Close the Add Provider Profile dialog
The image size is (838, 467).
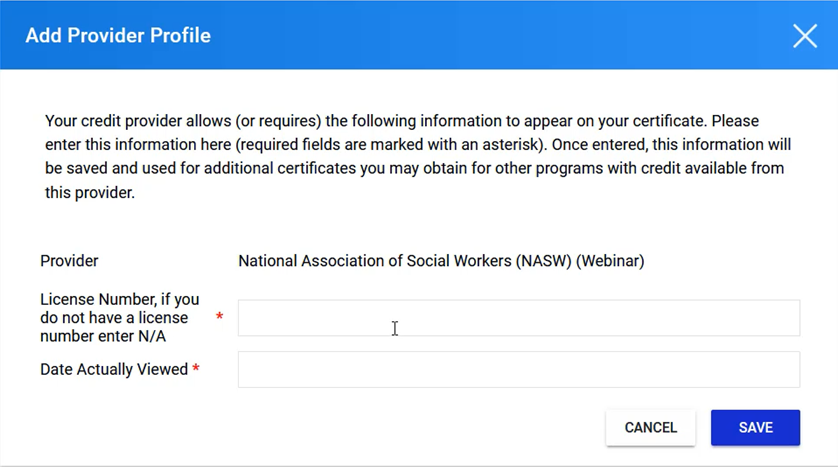click(805, 36)
